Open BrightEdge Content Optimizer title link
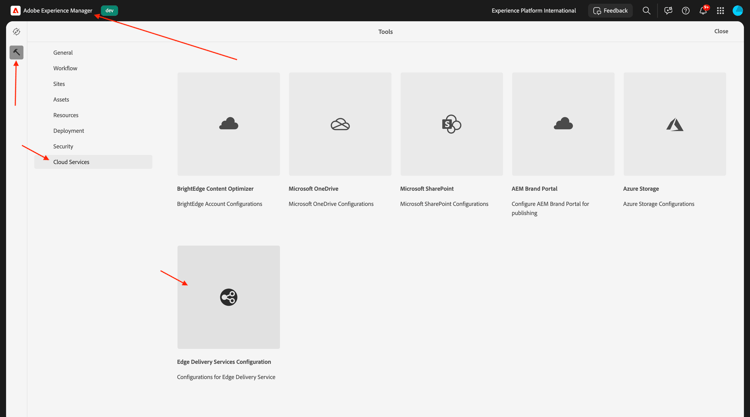Screen dimensions: 750x417 tap(215, 189)
